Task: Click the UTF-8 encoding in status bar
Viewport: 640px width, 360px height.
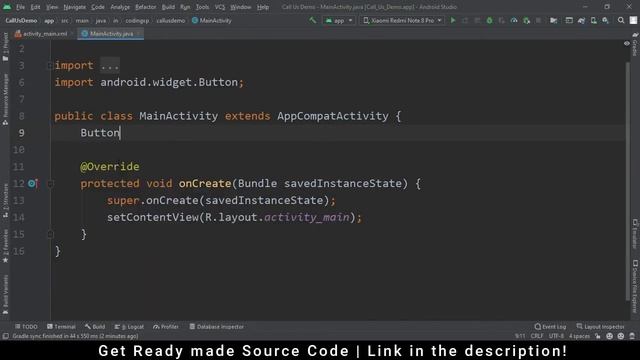Action: click(x=556, y=336)
